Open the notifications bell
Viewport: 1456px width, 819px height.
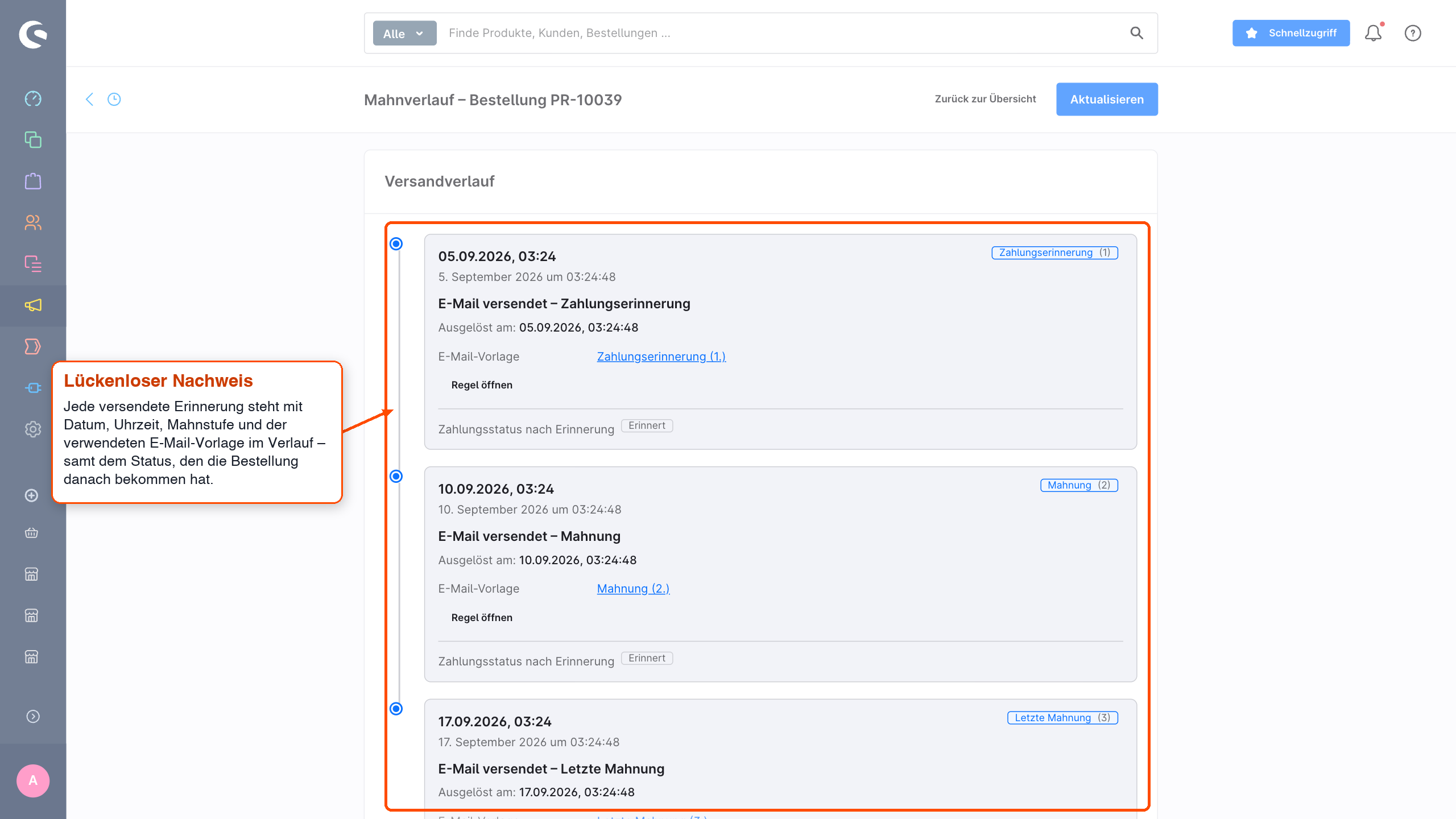[1374, 33]
